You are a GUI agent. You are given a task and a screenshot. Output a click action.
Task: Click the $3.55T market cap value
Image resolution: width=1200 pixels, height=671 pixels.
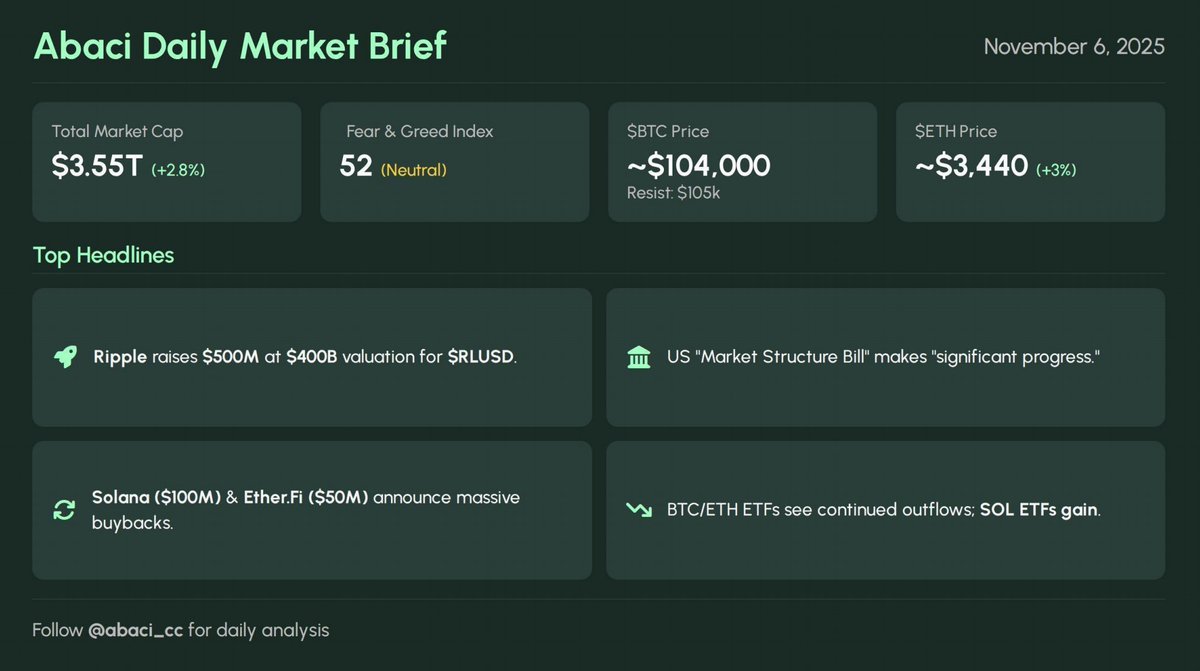[97, 167]
